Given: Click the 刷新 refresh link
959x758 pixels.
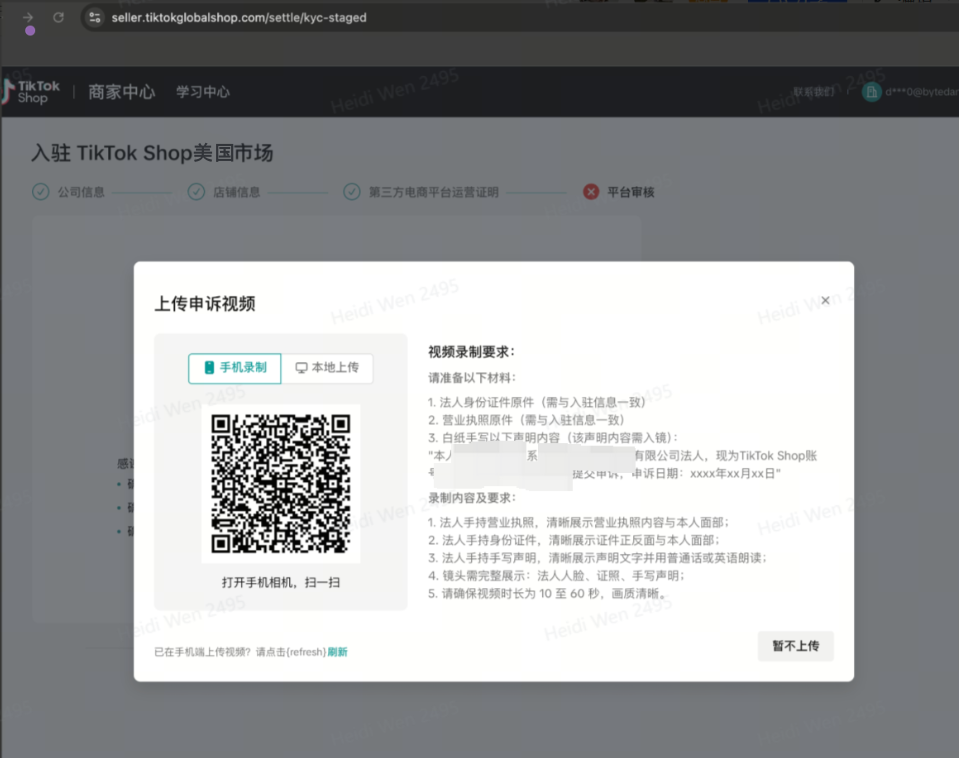Looking at the screenshot, I should pyautogui.click(x=338, y=652).
